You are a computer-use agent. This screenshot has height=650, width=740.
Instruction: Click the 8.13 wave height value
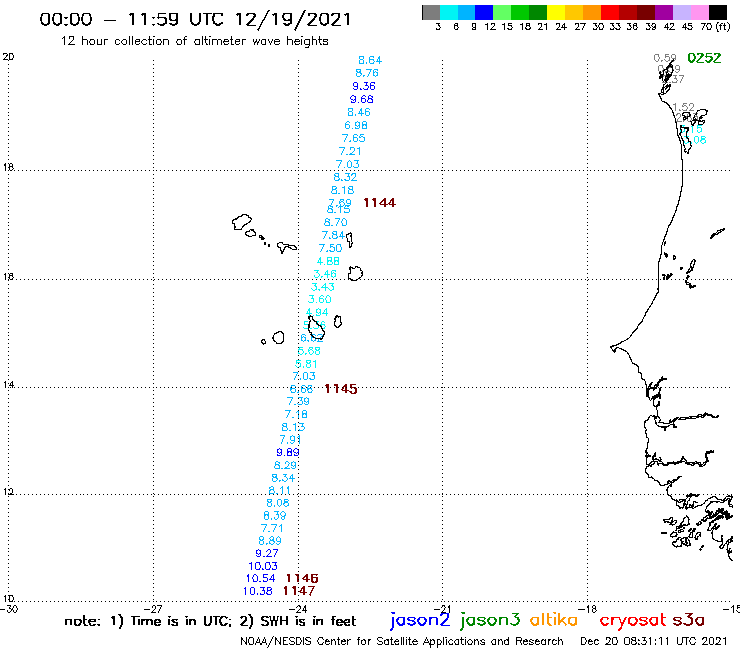click(x=293, y=427)
